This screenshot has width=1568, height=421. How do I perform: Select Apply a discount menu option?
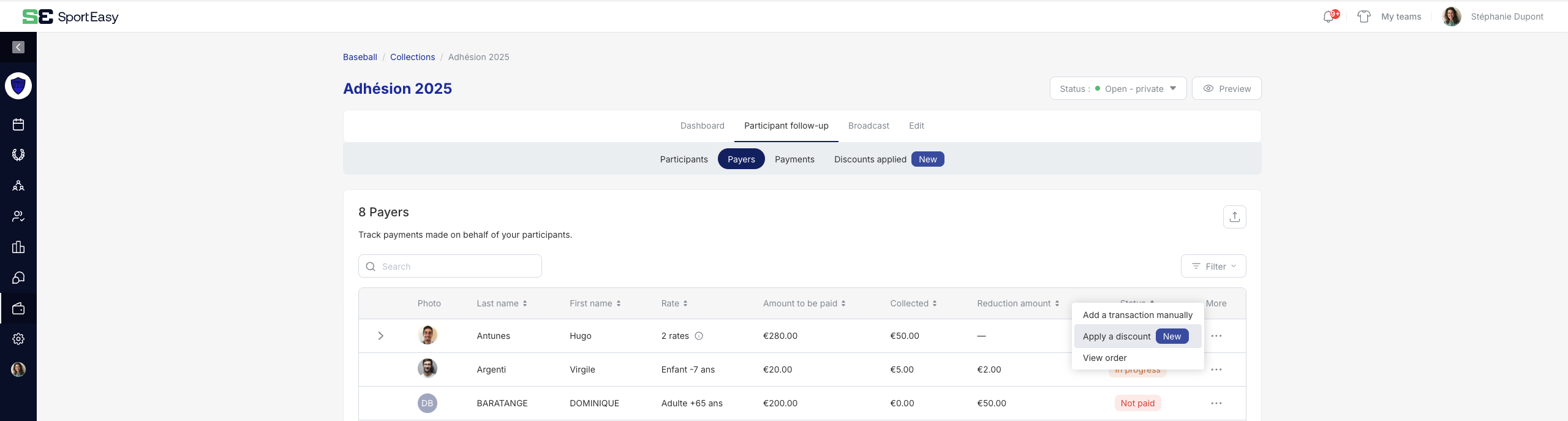1117,336
